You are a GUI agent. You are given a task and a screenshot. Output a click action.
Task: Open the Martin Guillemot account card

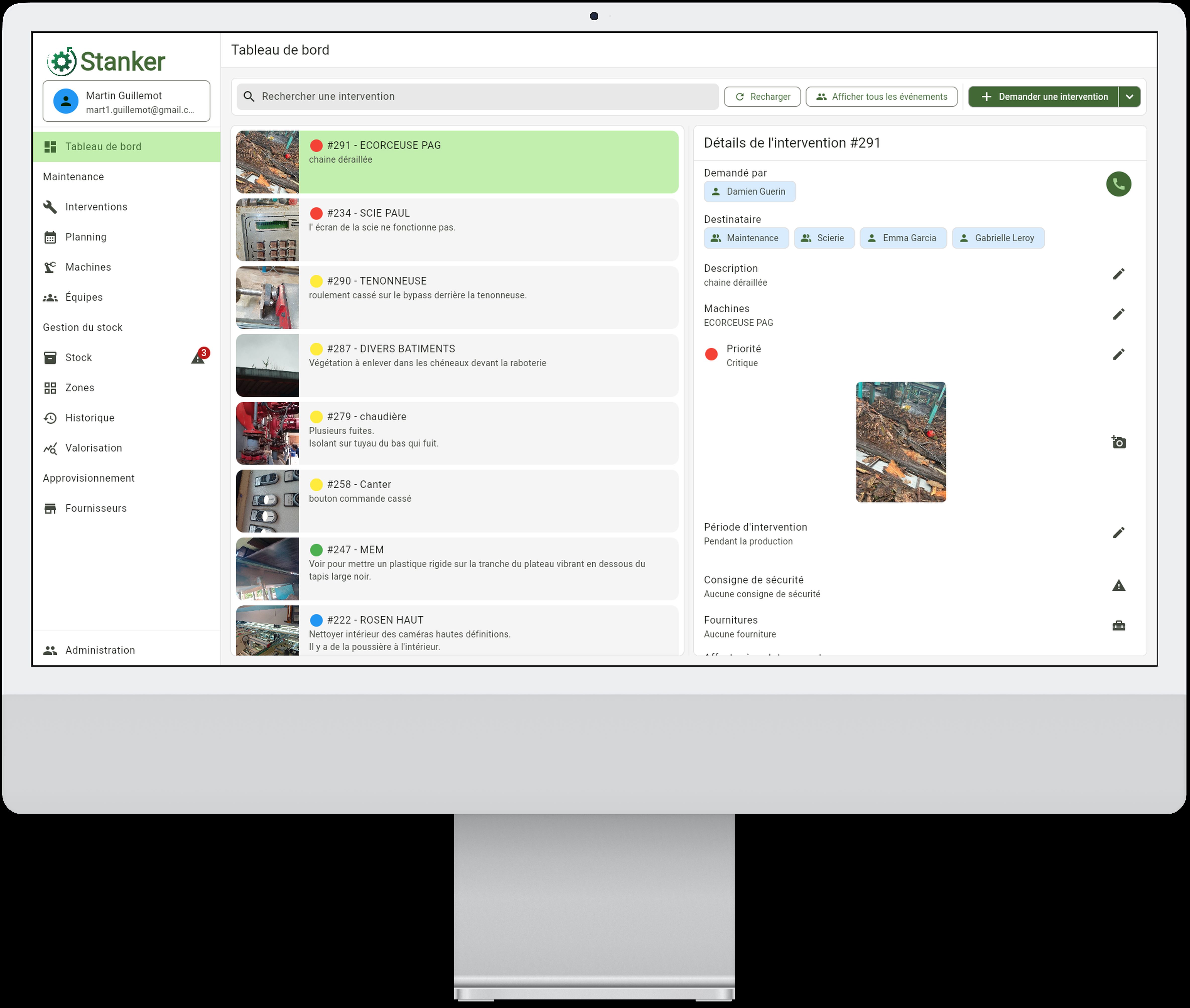tap(126, 102)
